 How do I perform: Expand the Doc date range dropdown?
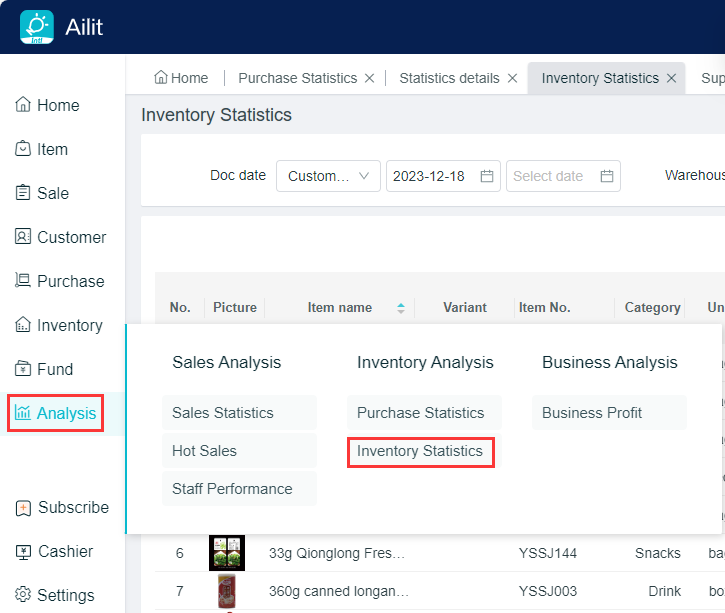coord(328,176)
